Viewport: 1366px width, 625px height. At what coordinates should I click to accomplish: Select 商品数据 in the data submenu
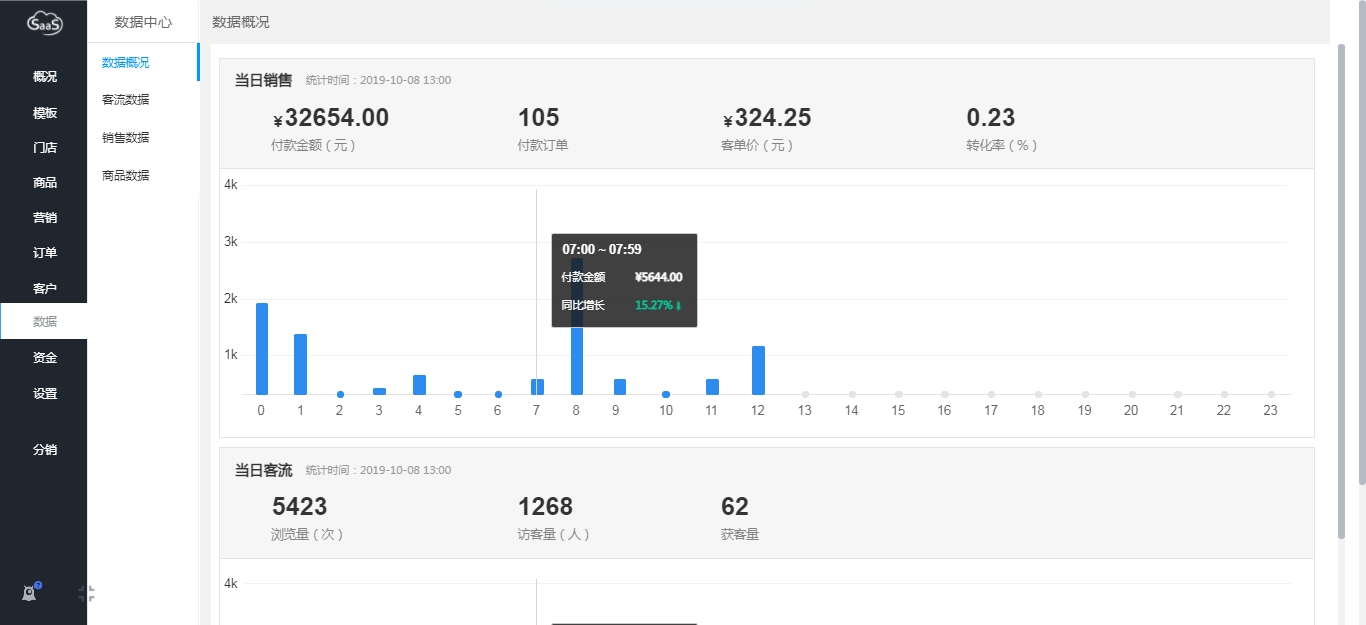pyautogui.click(x=126, y=176)
